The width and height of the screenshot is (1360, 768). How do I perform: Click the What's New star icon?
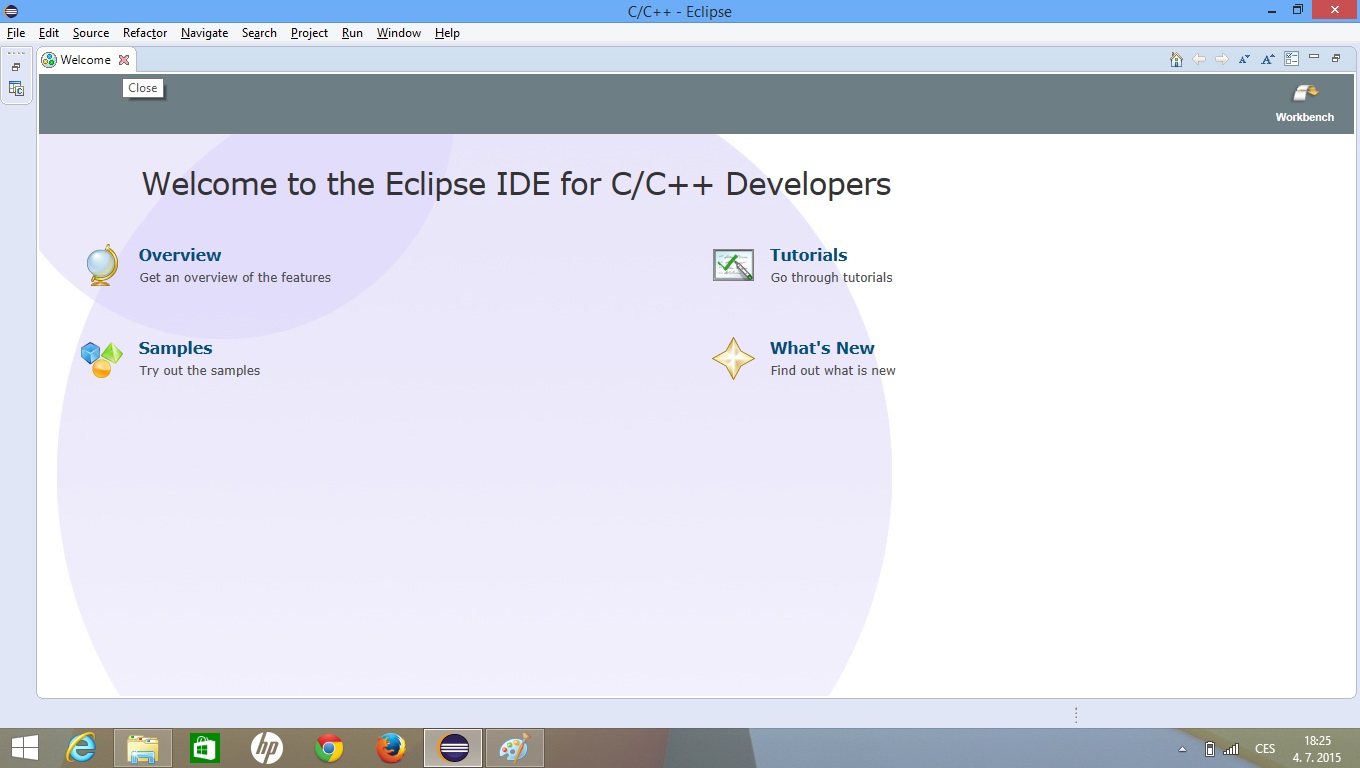733,358
